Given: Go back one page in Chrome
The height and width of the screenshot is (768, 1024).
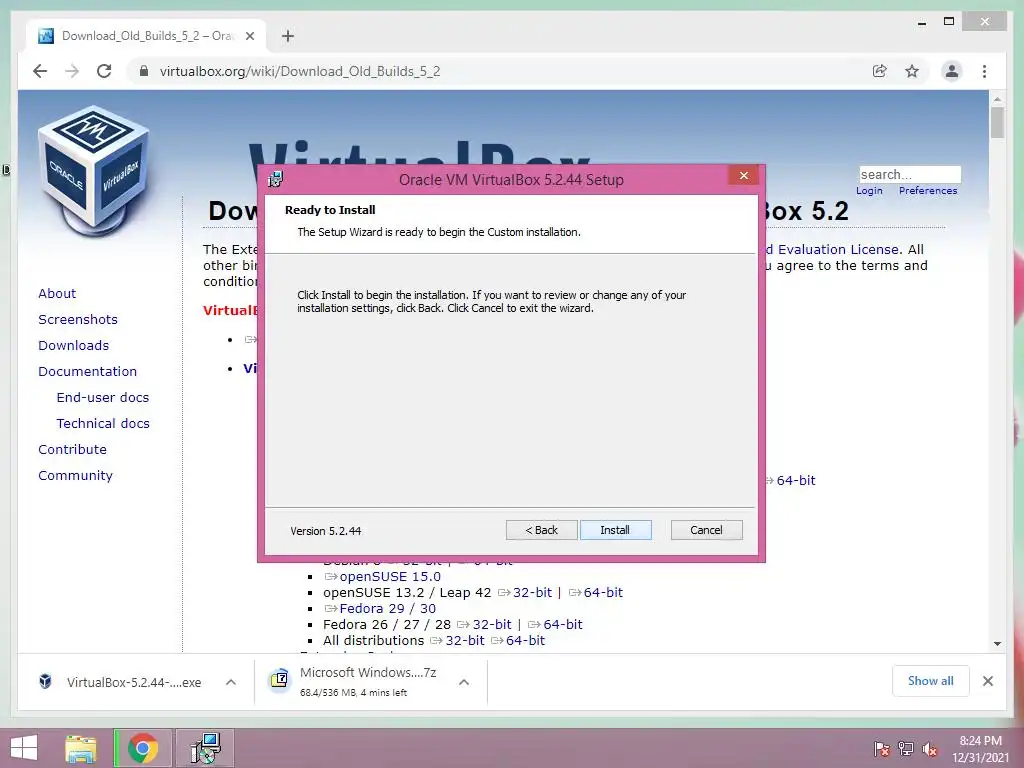Looking at the screenshot, I should click(x=40, y=71).
